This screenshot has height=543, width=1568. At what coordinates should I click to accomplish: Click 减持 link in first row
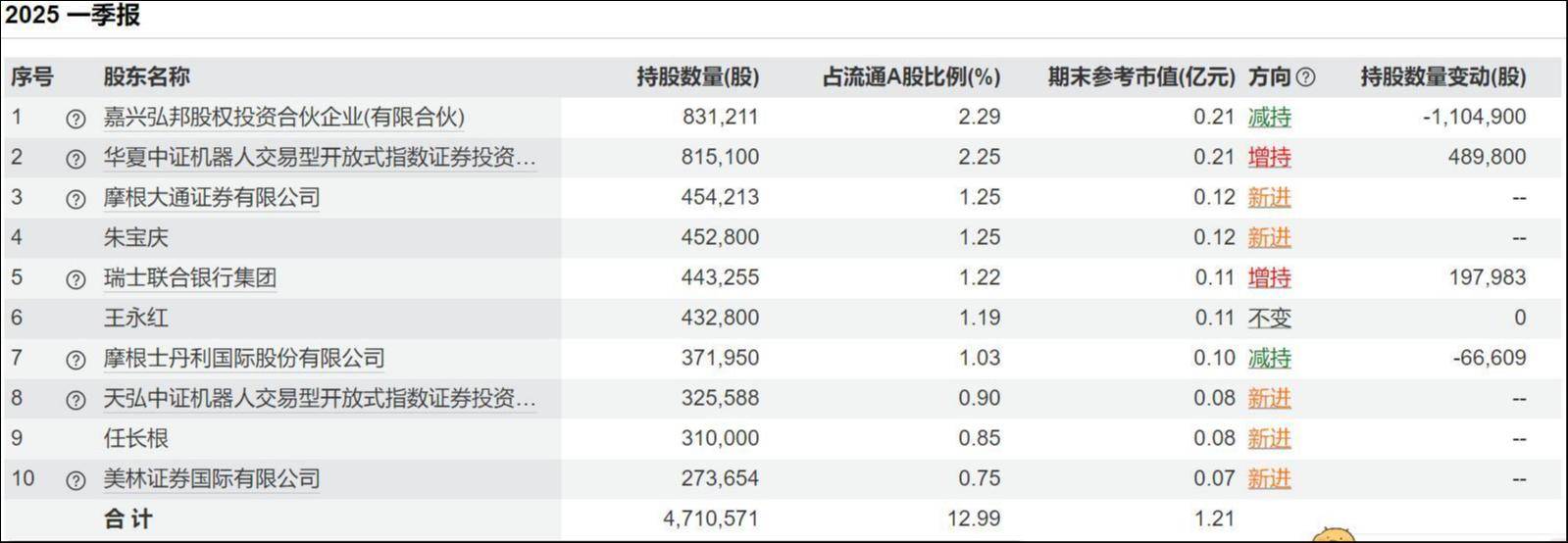[x=1269, y=118]
